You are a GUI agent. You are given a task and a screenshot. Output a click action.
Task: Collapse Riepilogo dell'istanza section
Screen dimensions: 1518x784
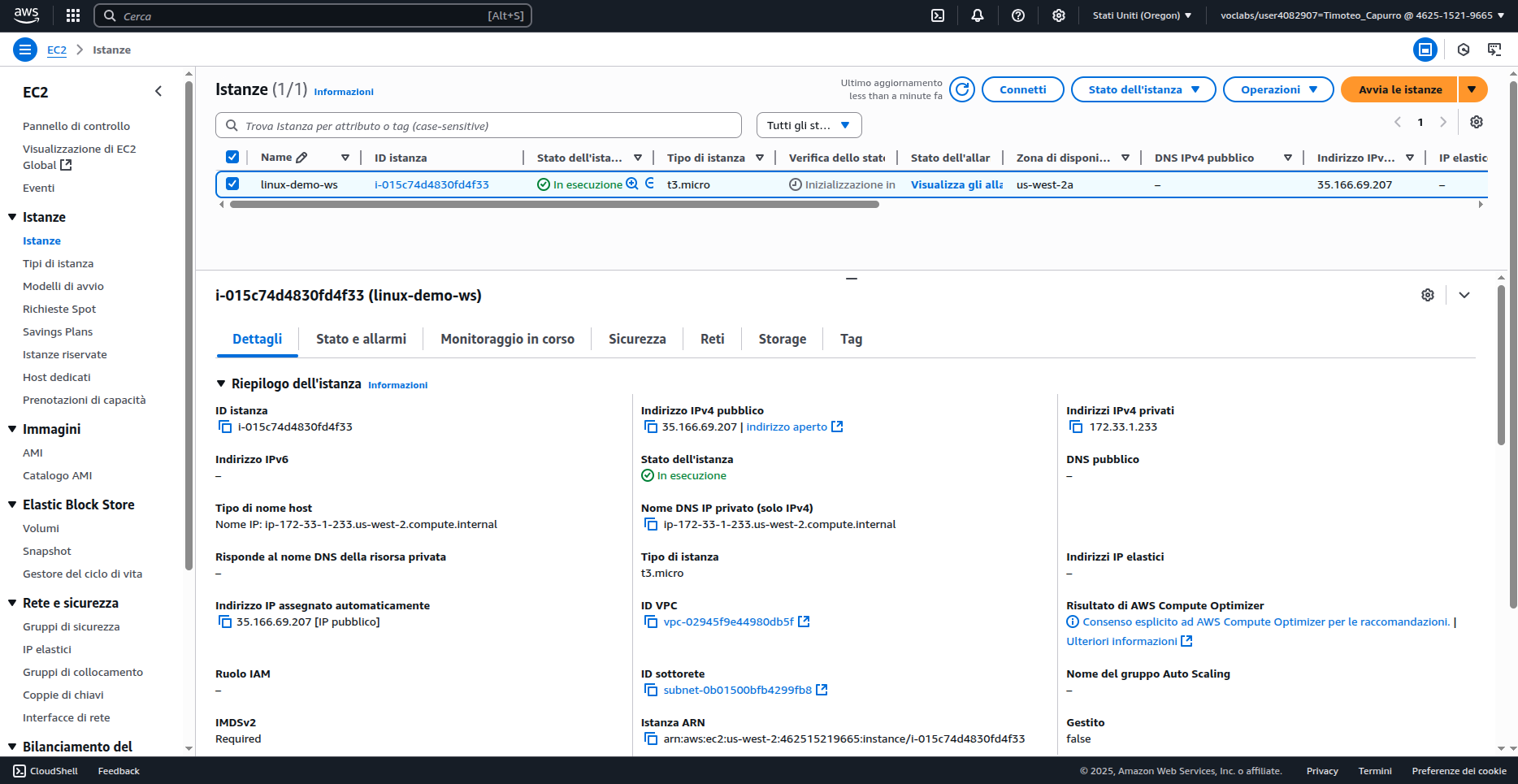(x=220, y=383)
